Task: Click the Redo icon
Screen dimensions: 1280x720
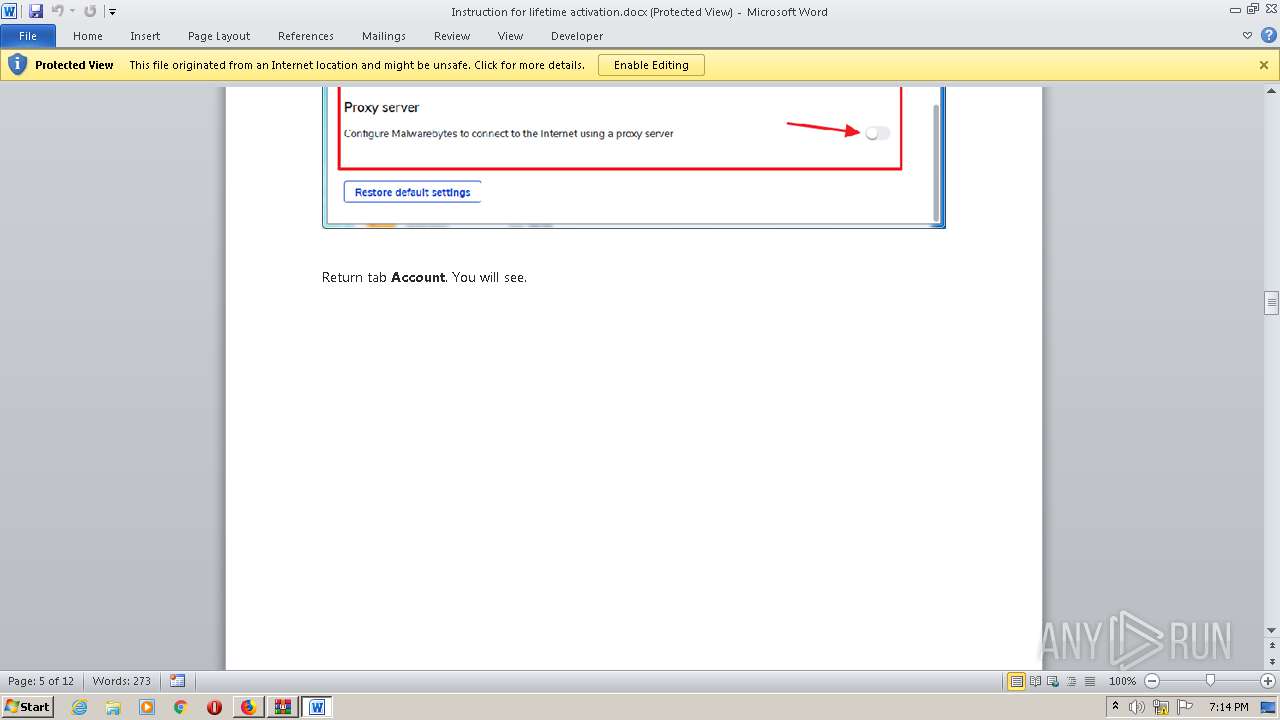Action: click(90, 11)
